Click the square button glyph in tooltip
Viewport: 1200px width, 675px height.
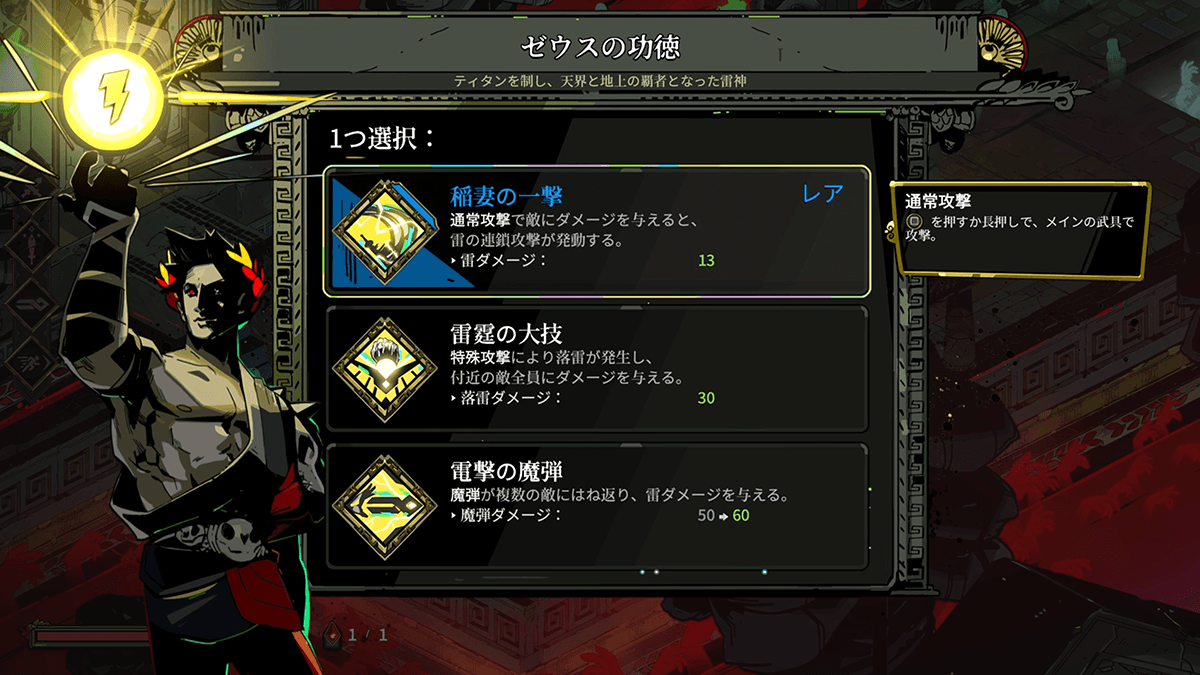coord(914,222)
